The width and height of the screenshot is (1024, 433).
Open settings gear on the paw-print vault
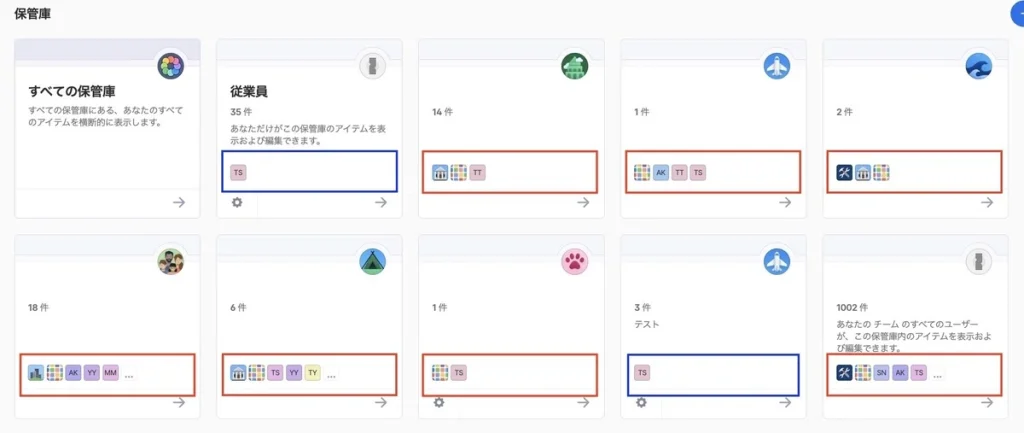coord(439,402)
